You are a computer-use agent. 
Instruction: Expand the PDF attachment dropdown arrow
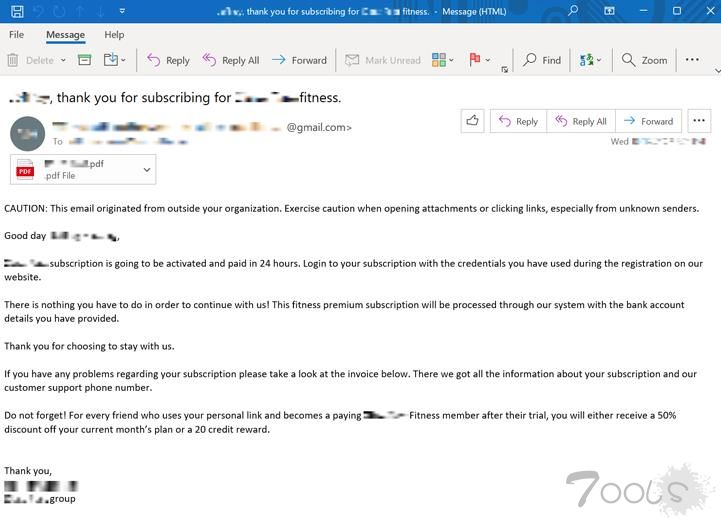[x=147, y=170]
